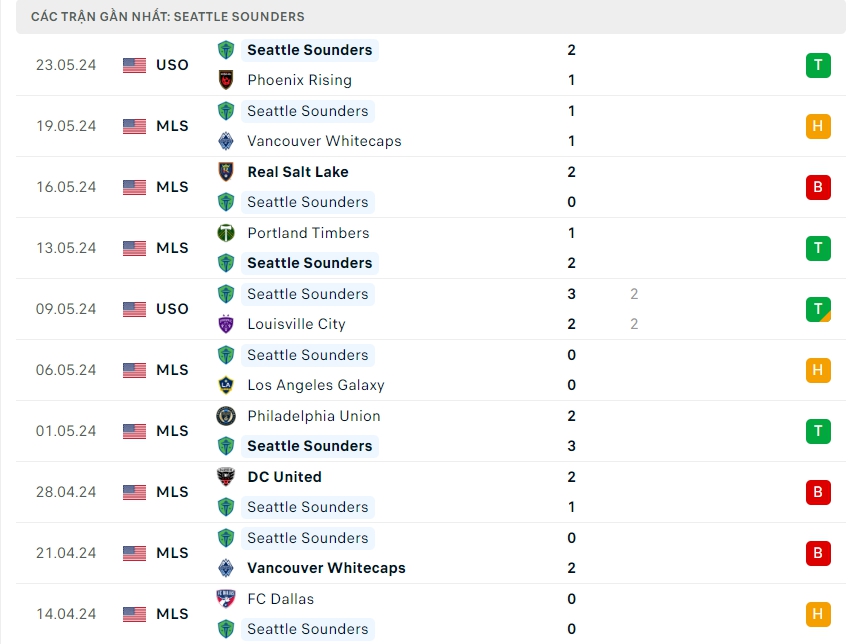Click the FC Dallas crest icon

[226, 599]
